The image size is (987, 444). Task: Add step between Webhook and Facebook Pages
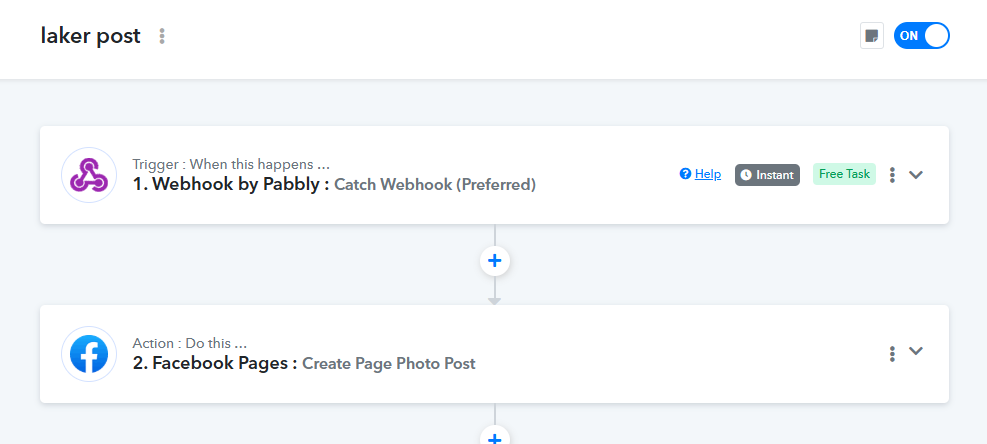494,261
